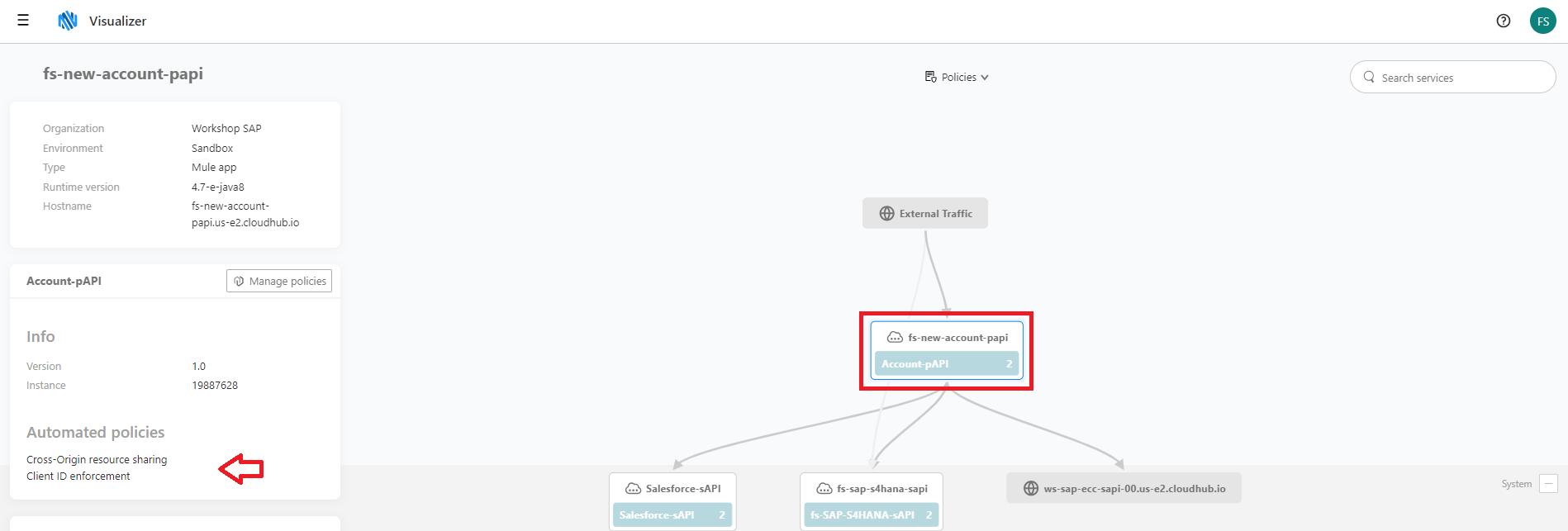Click the policy count 2 on fs-SAP-S4HANA-sAPI bar

pos(929,514)
